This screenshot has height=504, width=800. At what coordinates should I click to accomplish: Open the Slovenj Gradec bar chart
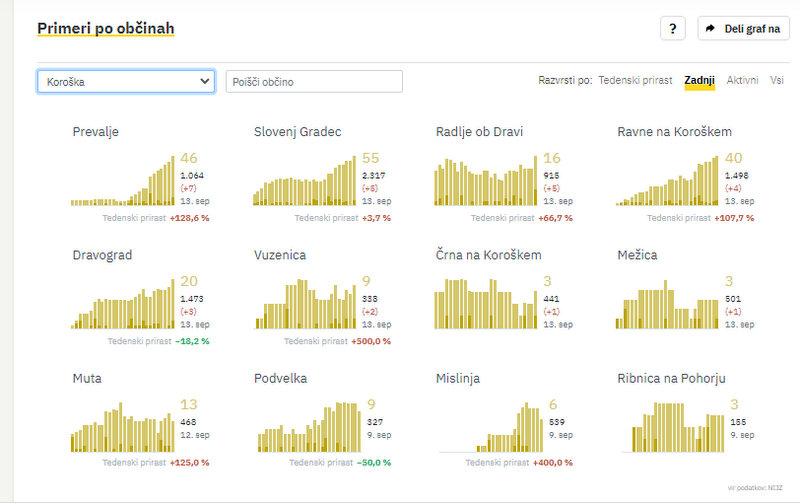pyautogui.click(x=304, y=181)
